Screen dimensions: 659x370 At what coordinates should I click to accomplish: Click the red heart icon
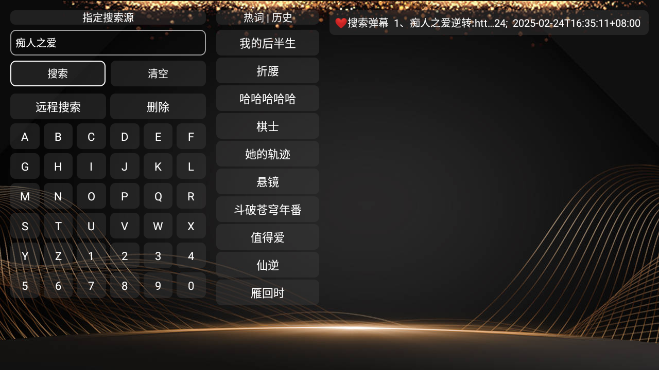[x=341, y=23]
